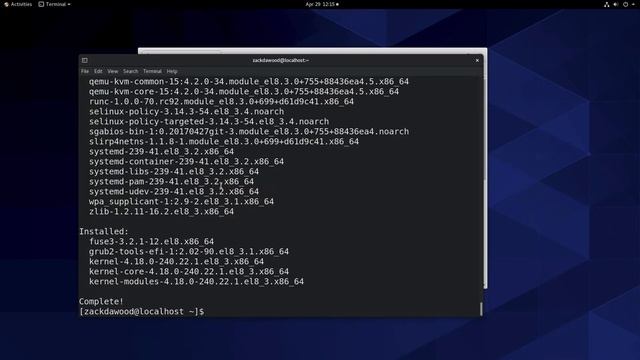640x360 pixels.
Task: Open the Terminal menu in menubar
Action: point(152,71)
